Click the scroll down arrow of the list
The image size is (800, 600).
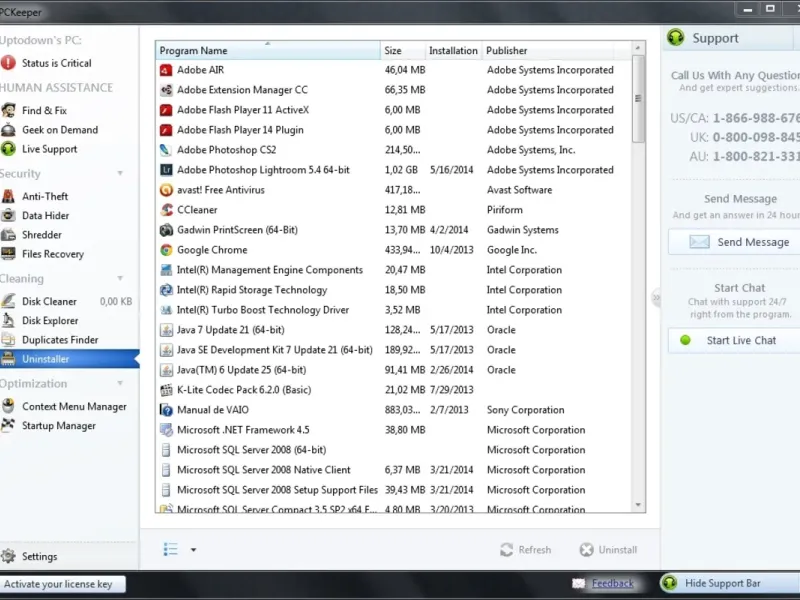[638, 505]
